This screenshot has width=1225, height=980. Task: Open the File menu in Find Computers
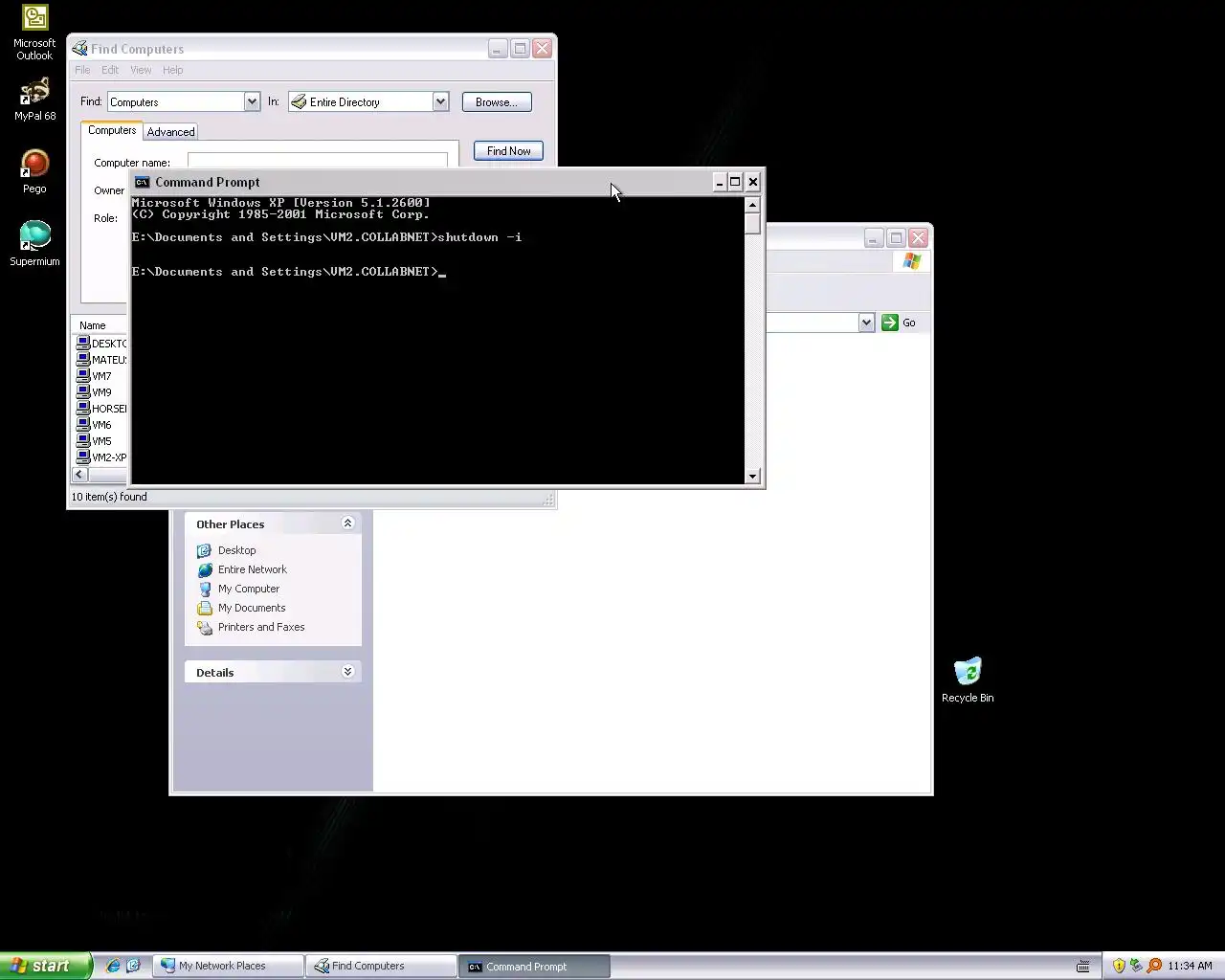(82, 70)
